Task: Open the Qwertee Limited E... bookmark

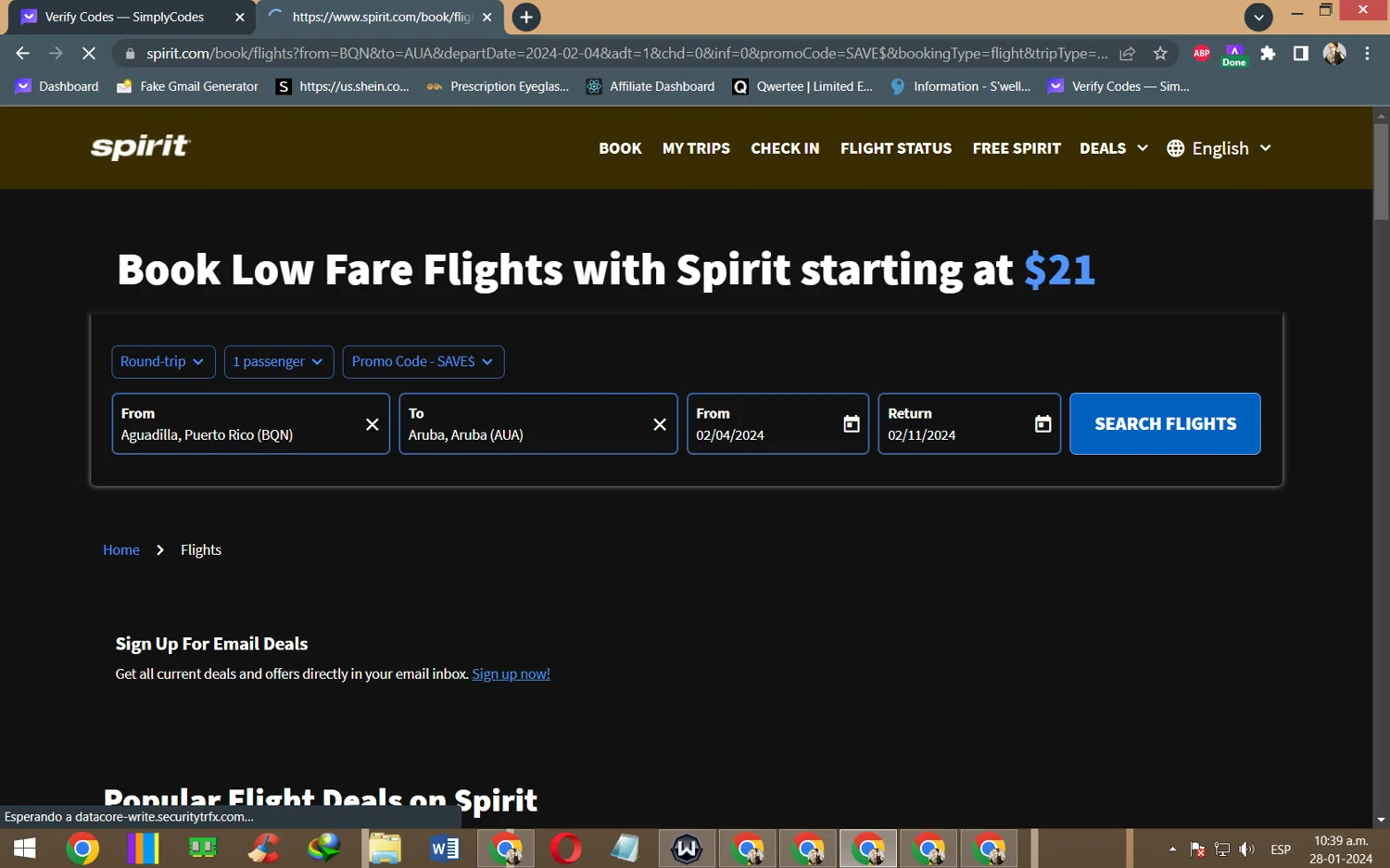Action: click(x=803, y=86)
